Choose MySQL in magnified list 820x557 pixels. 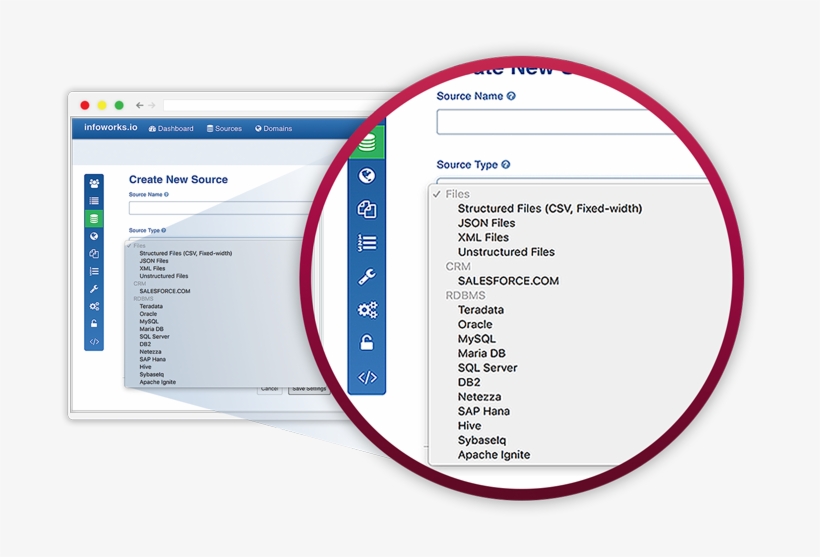476,339
